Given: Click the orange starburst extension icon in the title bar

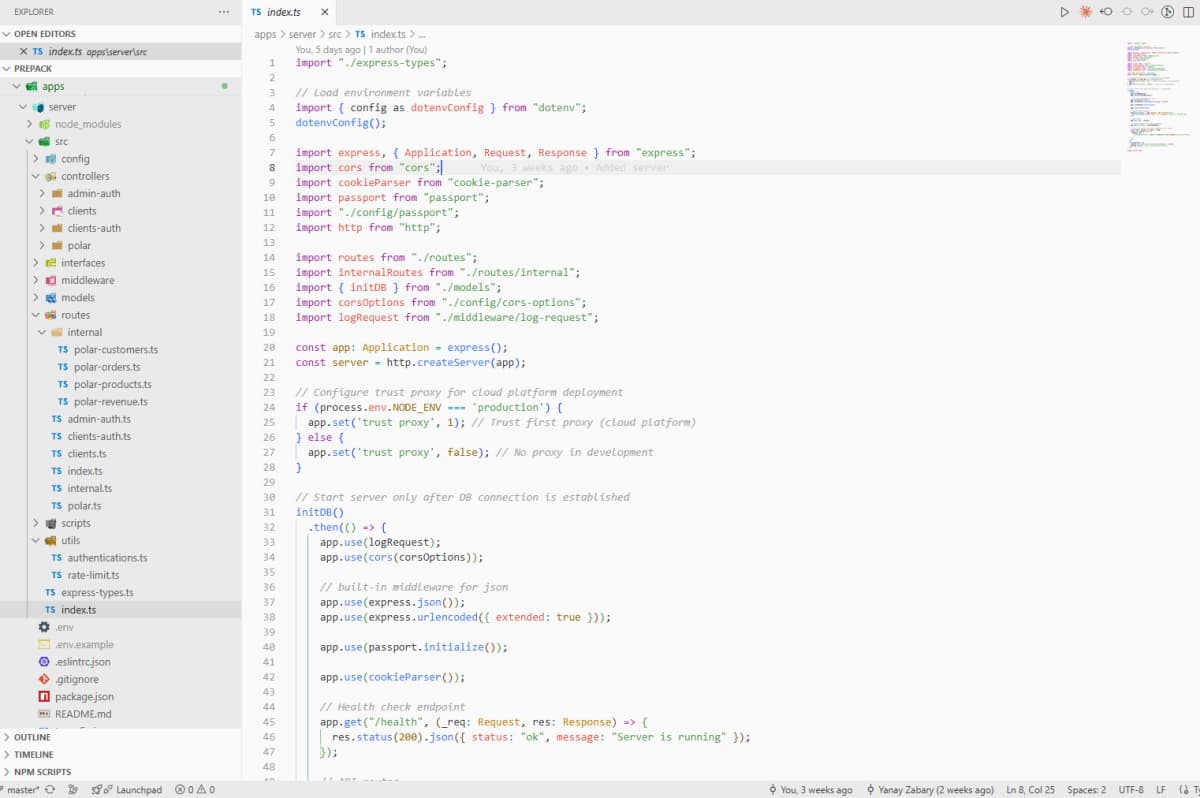Looking at the screenshot, I should pos(1085,10).
